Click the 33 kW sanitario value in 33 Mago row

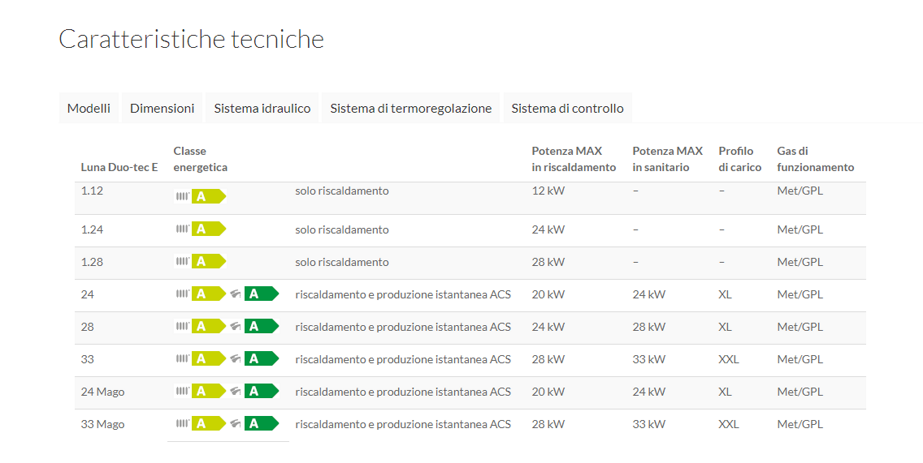tap(649, 424)
